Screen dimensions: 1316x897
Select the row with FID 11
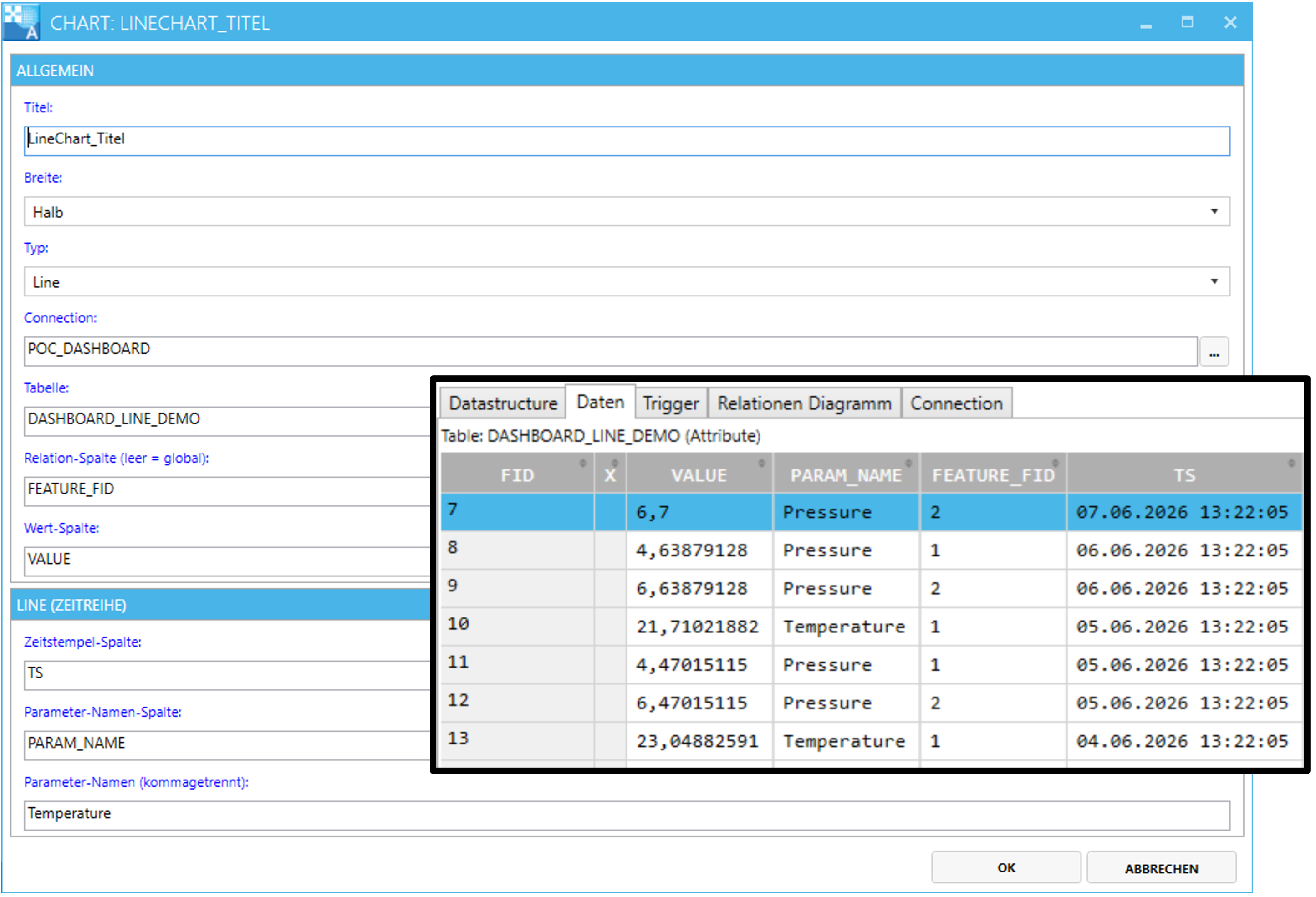(x=872, y=664)
